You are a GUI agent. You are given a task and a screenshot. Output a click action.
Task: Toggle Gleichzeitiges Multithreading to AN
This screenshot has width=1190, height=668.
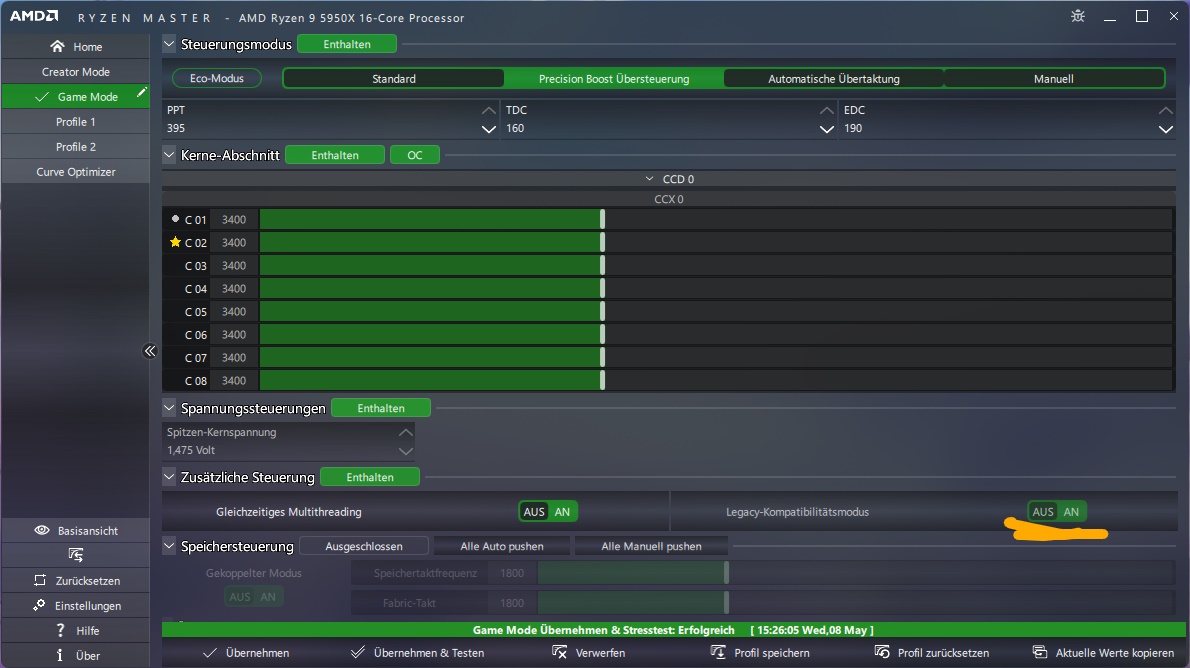[562, 512]
